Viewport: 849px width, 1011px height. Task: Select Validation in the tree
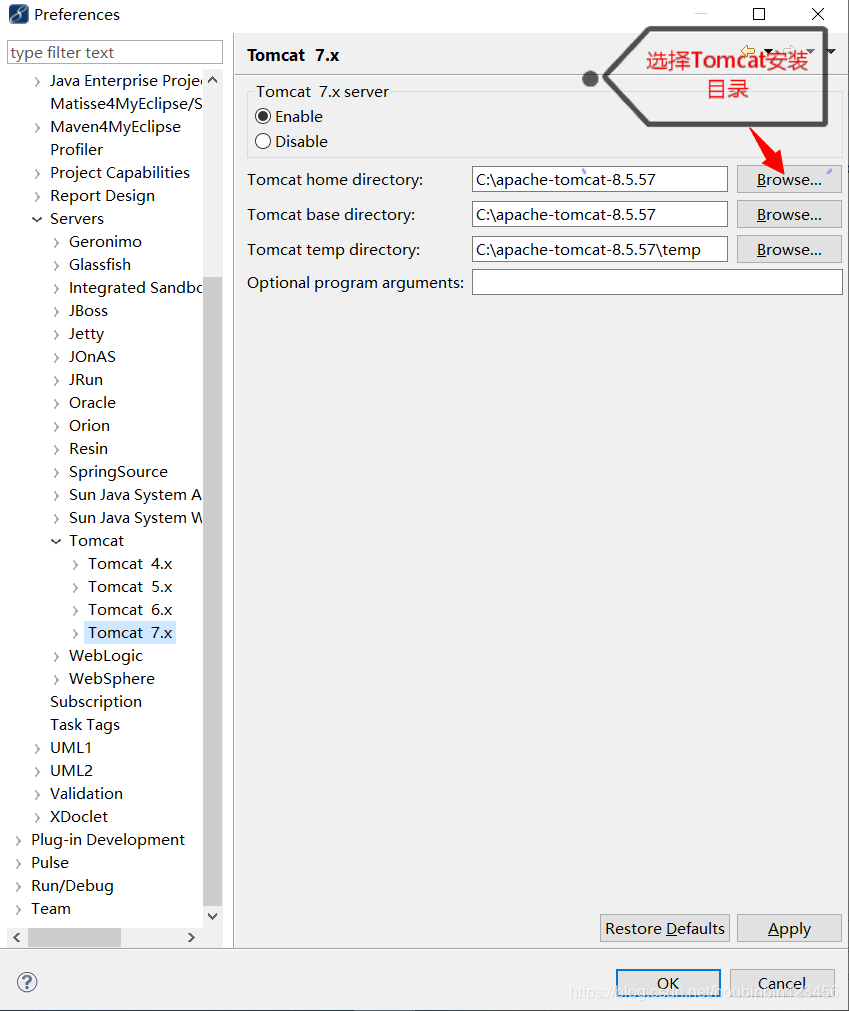tap(86, 793)
